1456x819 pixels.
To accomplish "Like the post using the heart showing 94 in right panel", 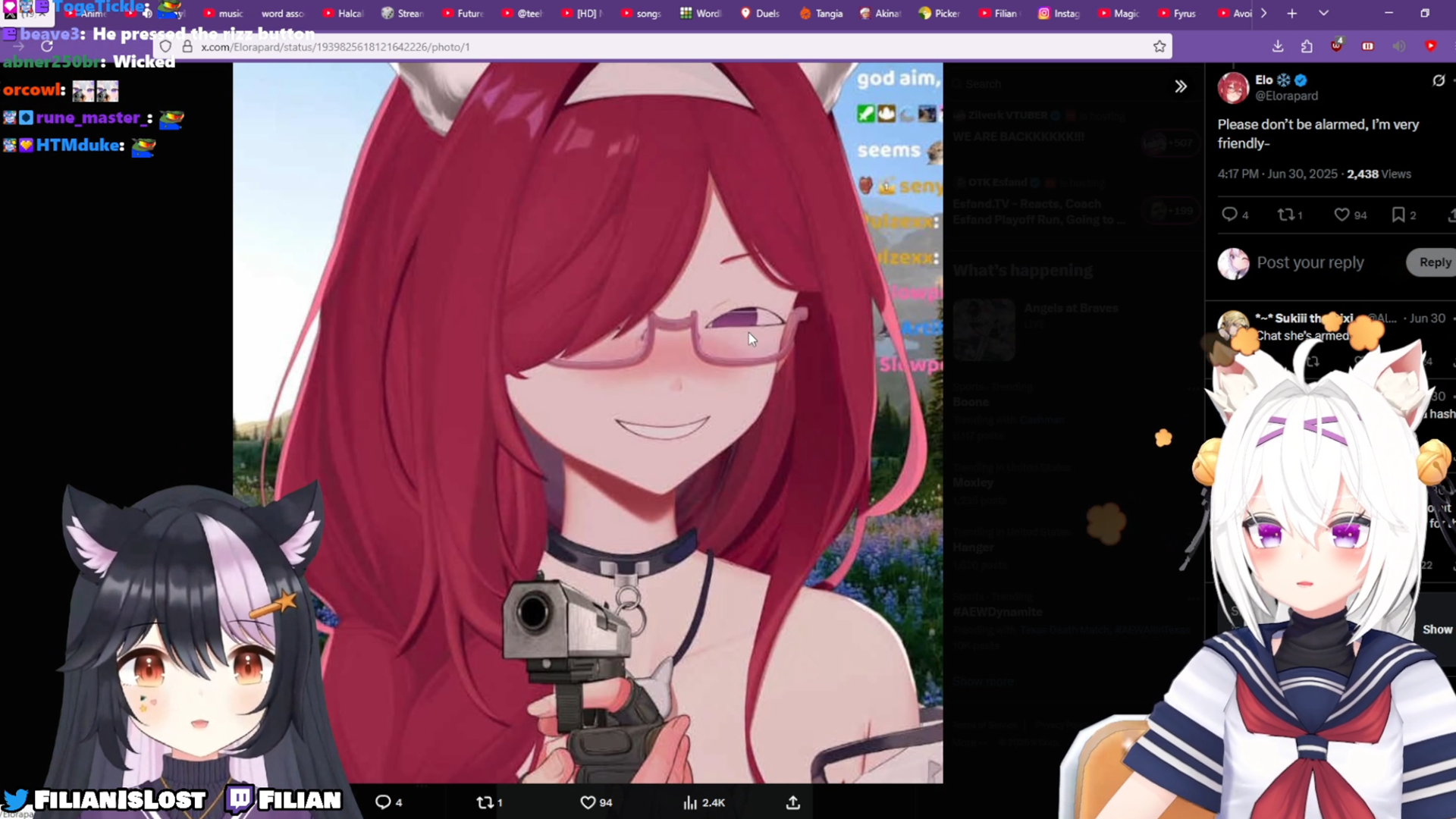I will pyautogui.click(x=1350, y=215).
